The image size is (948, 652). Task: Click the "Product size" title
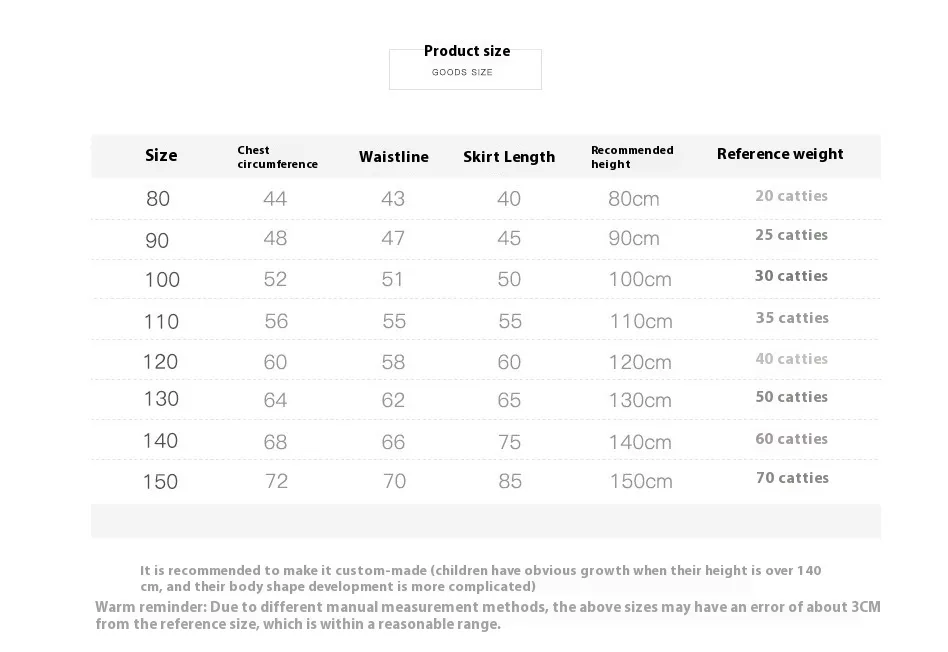click(467, 51)
